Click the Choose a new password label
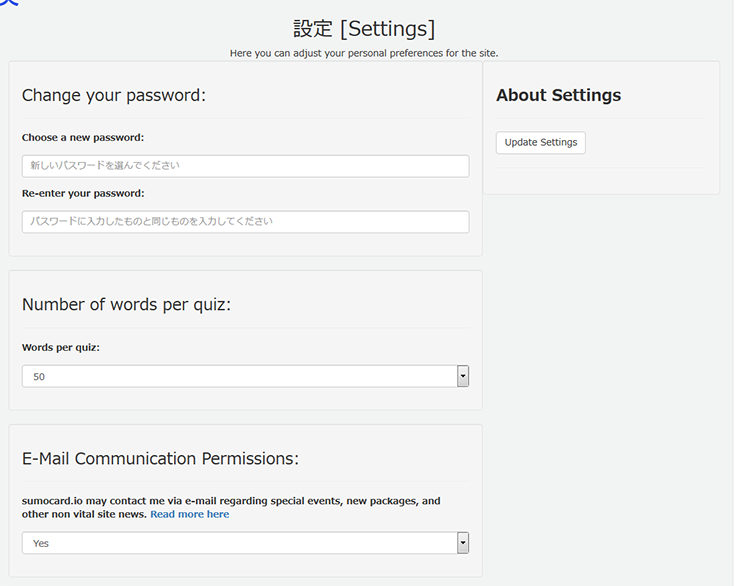Image resolution: width=740 pixels, height=586 pixels. [x=83, y=138]
